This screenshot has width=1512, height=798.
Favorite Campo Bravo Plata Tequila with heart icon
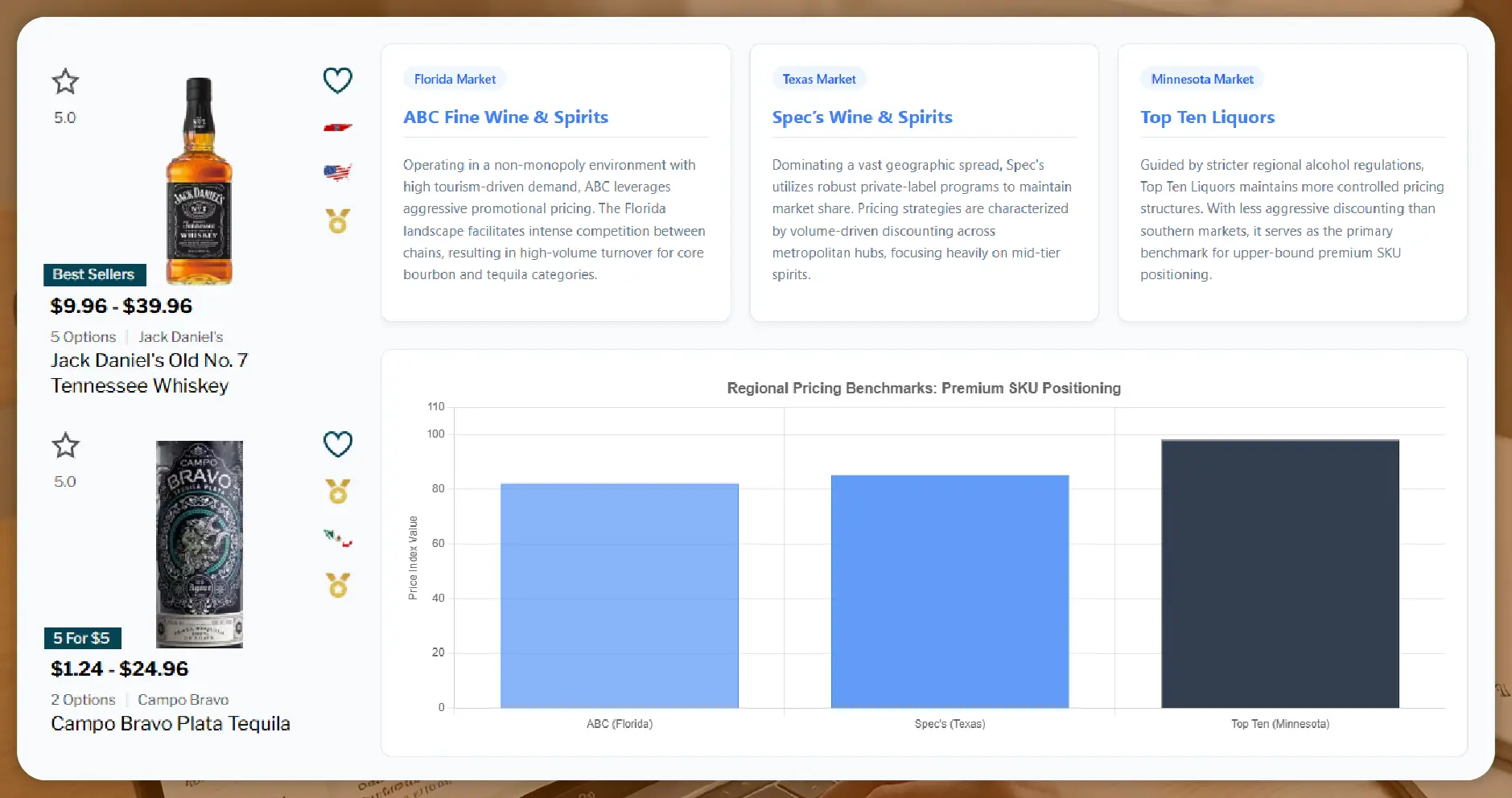pos(337,443)
